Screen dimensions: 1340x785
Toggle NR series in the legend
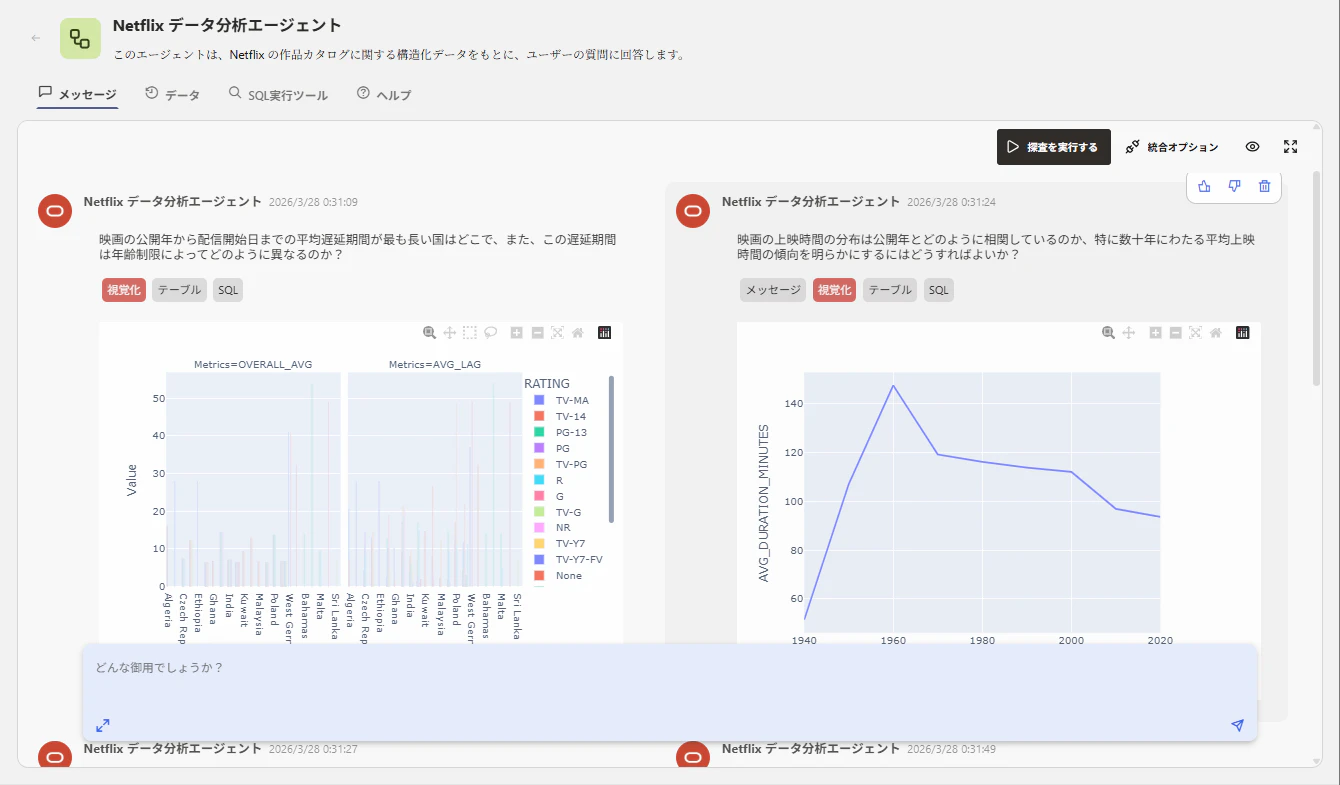554,527
